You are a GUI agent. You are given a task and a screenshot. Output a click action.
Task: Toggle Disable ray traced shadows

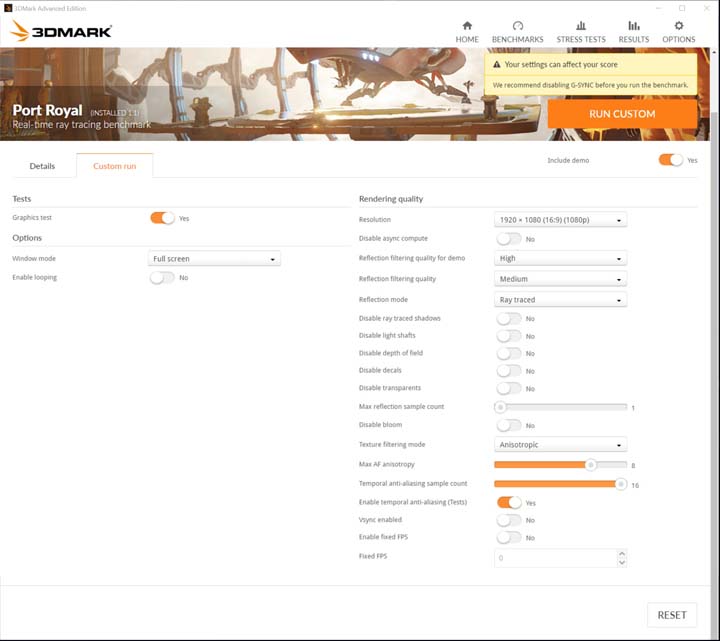[x=509, y=318]
